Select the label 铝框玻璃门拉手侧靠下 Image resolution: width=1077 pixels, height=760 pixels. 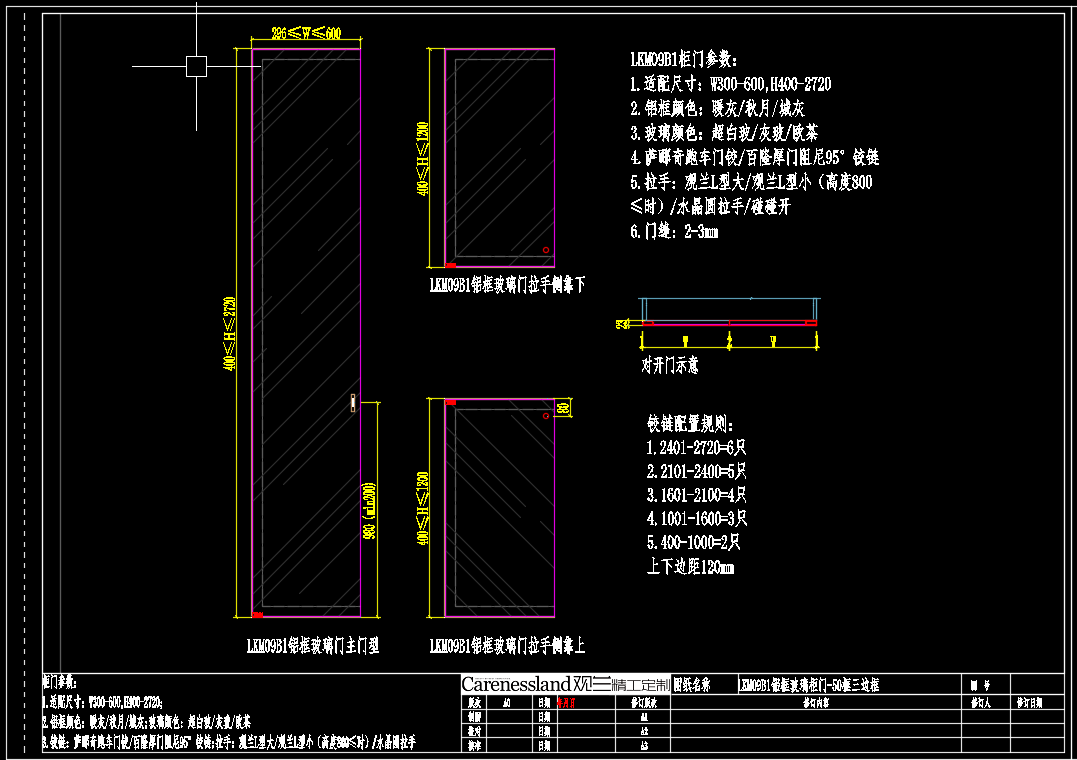507,285
